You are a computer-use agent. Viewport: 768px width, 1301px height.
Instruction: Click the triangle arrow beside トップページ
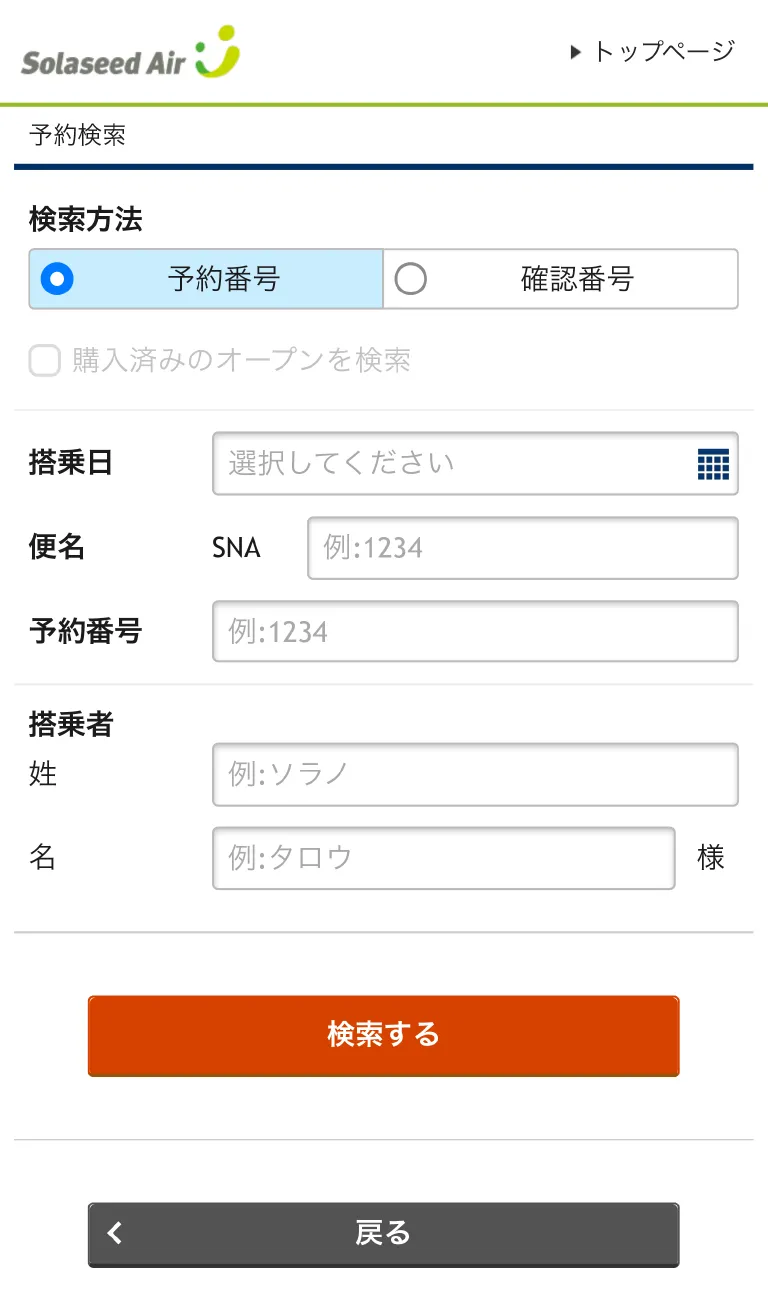pyautogui.click(x=575, y=52)
